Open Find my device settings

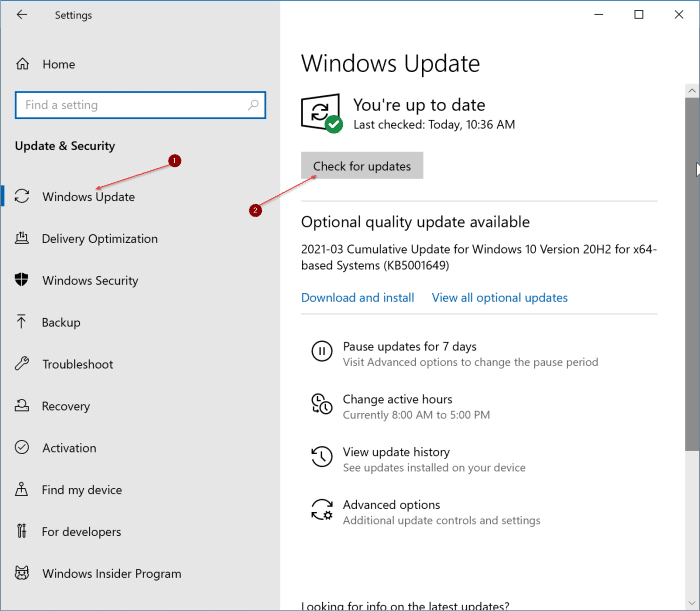tap(82, 490)
